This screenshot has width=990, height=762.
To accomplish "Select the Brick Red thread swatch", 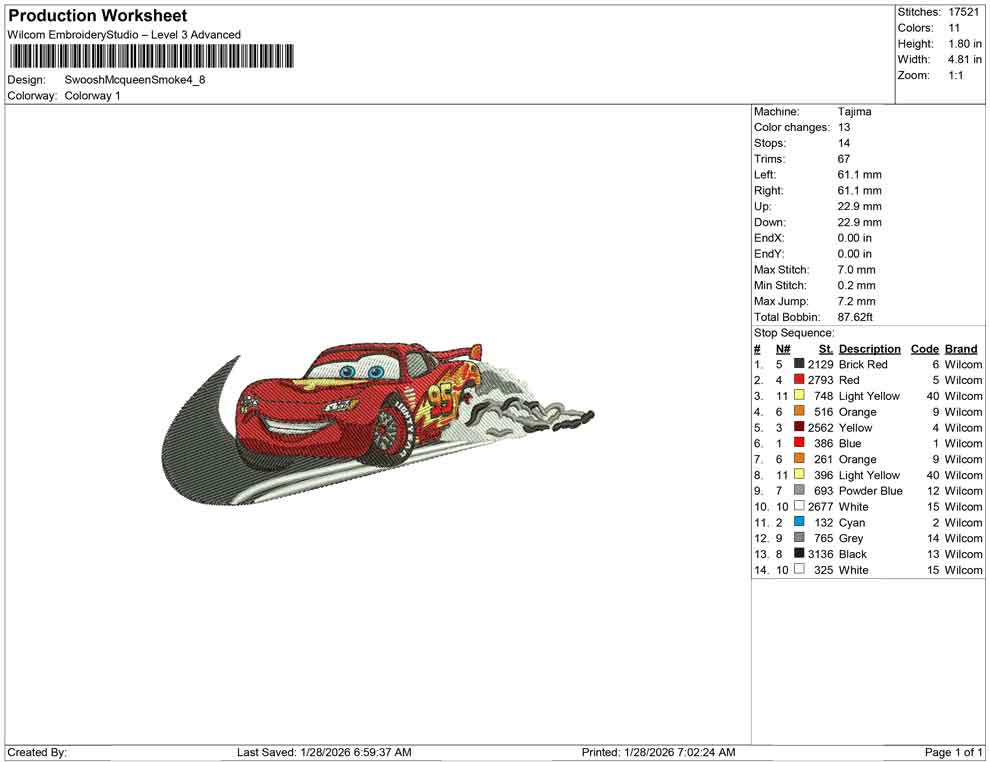I will [799, 364].
